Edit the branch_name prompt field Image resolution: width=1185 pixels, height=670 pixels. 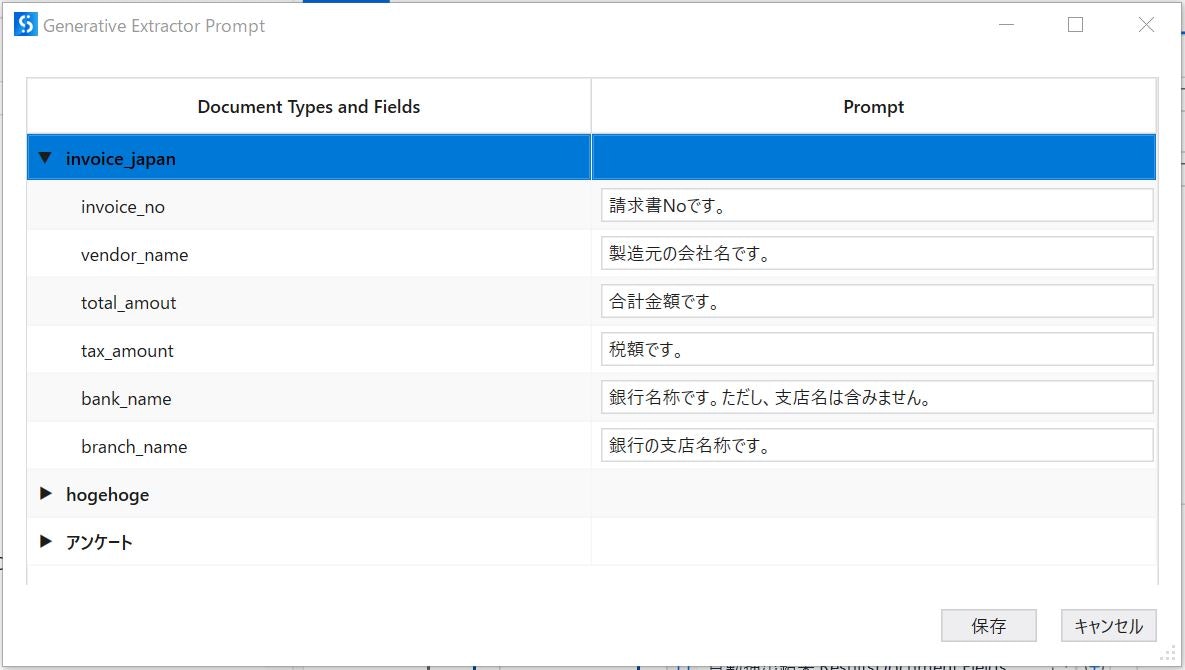coord(877,445)
